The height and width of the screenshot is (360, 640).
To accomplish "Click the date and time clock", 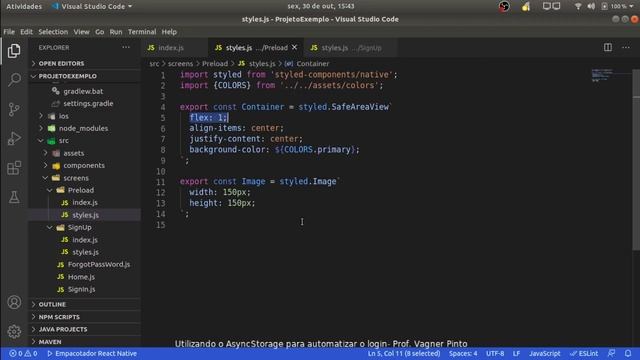I will tap(320, 6).
